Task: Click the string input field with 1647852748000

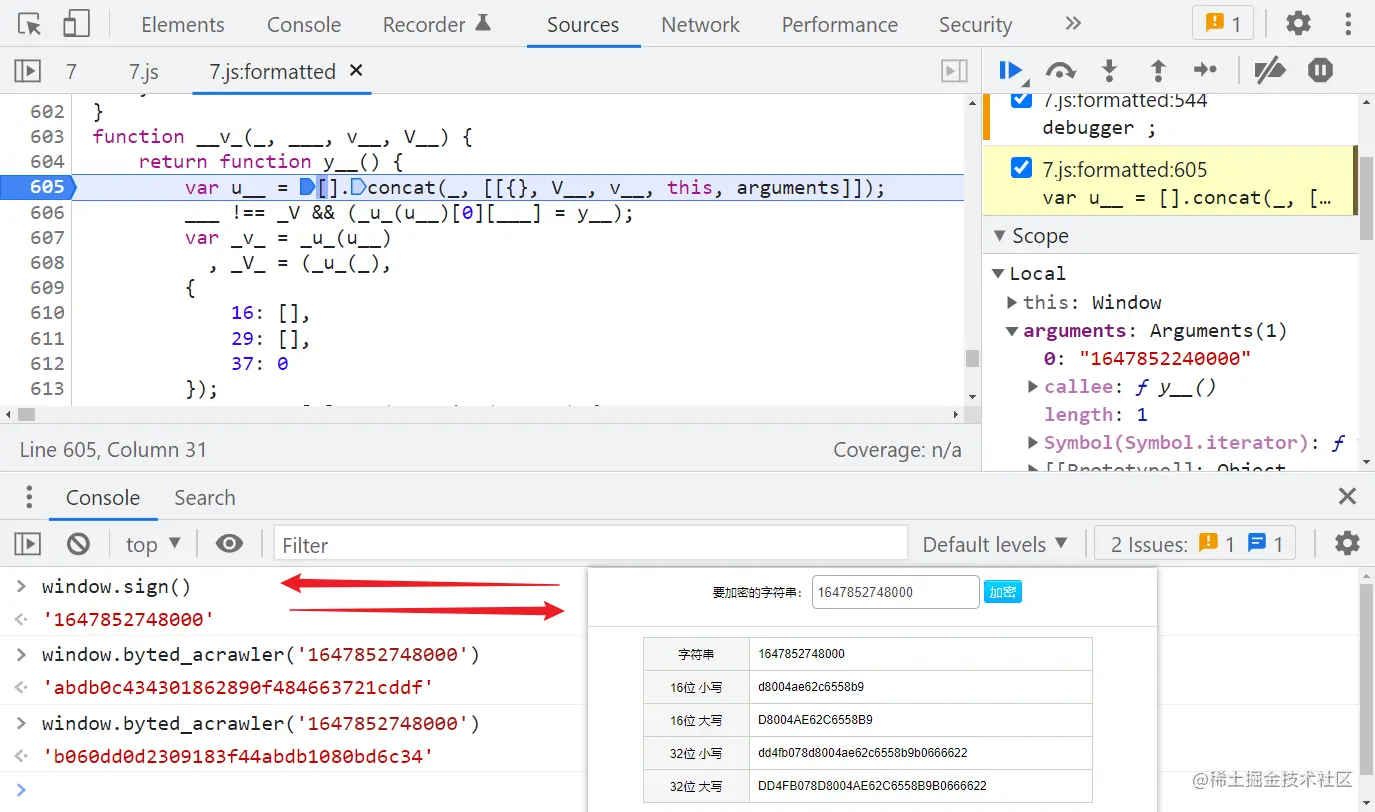Action: click(x=895, y=592)
